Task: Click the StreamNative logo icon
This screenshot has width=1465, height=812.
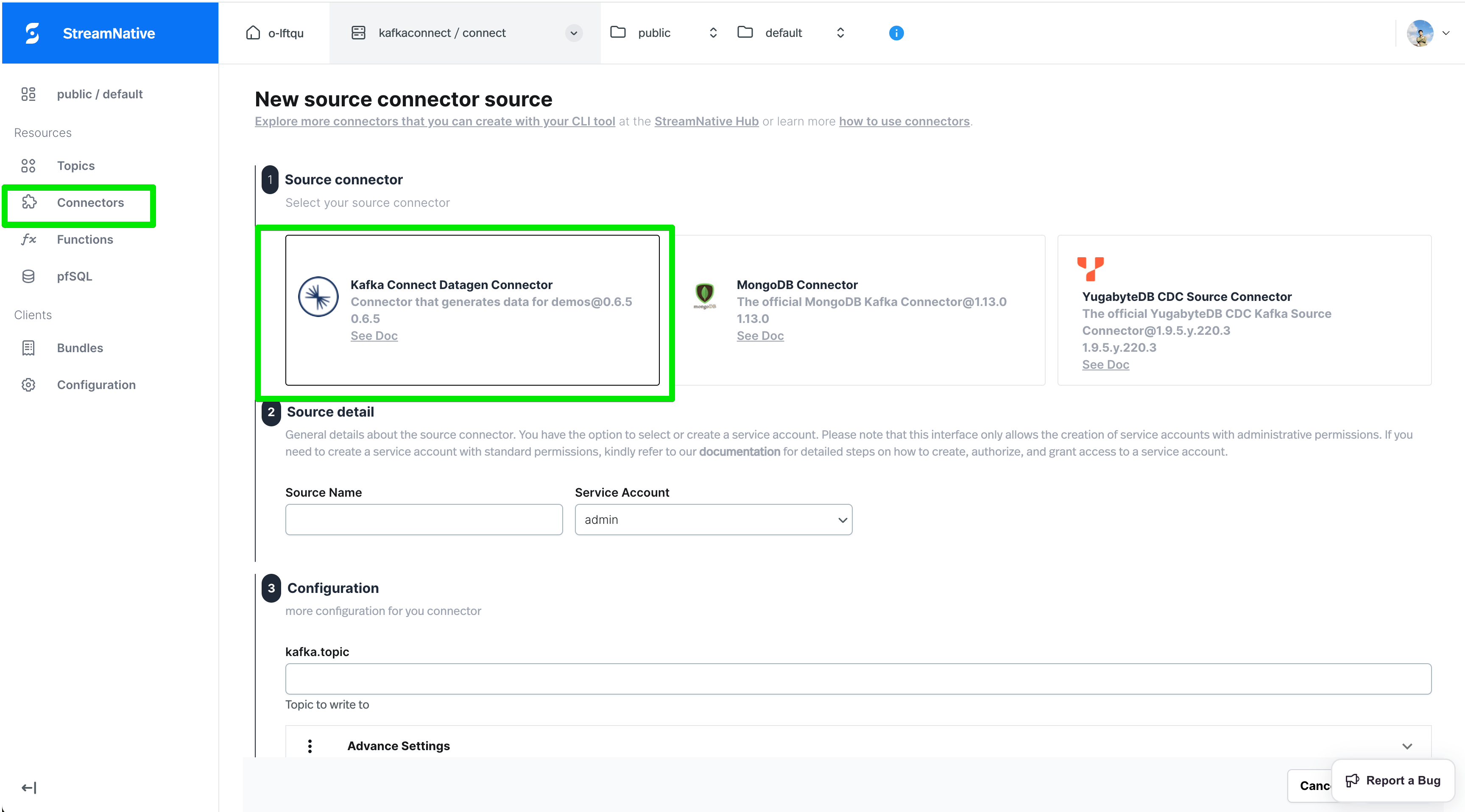Action: click(32, 33)
